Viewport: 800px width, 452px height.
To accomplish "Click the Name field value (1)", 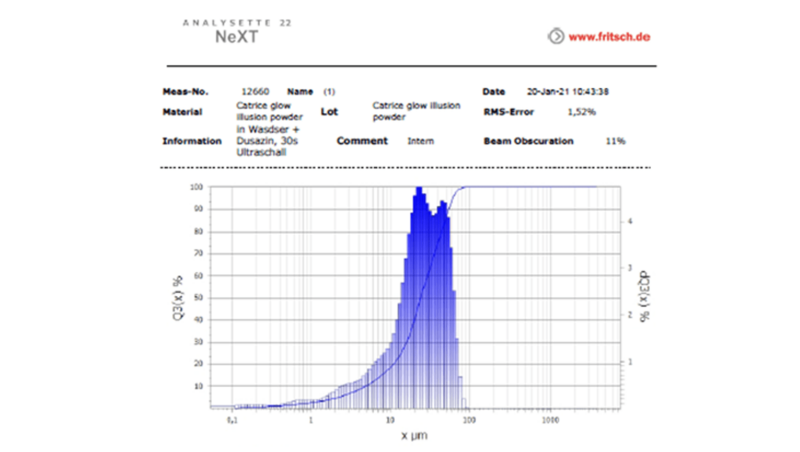I will point(329,92).
